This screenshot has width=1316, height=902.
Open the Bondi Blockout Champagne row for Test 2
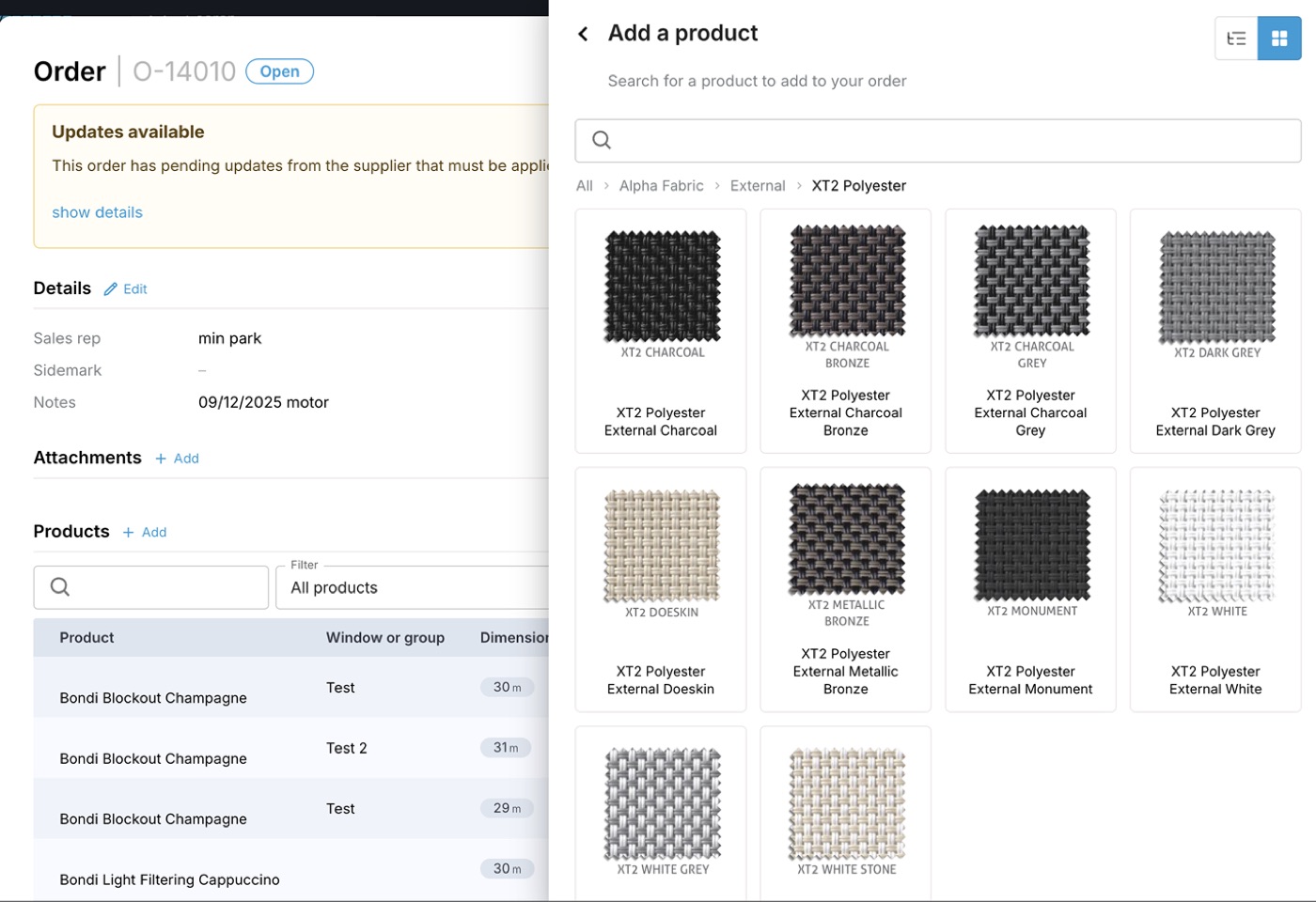pos(291,748)
